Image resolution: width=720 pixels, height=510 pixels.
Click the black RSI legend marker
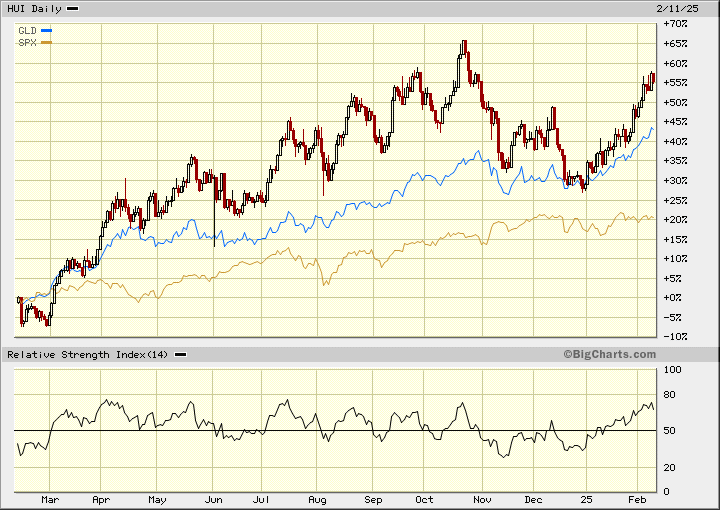[180, 355]
